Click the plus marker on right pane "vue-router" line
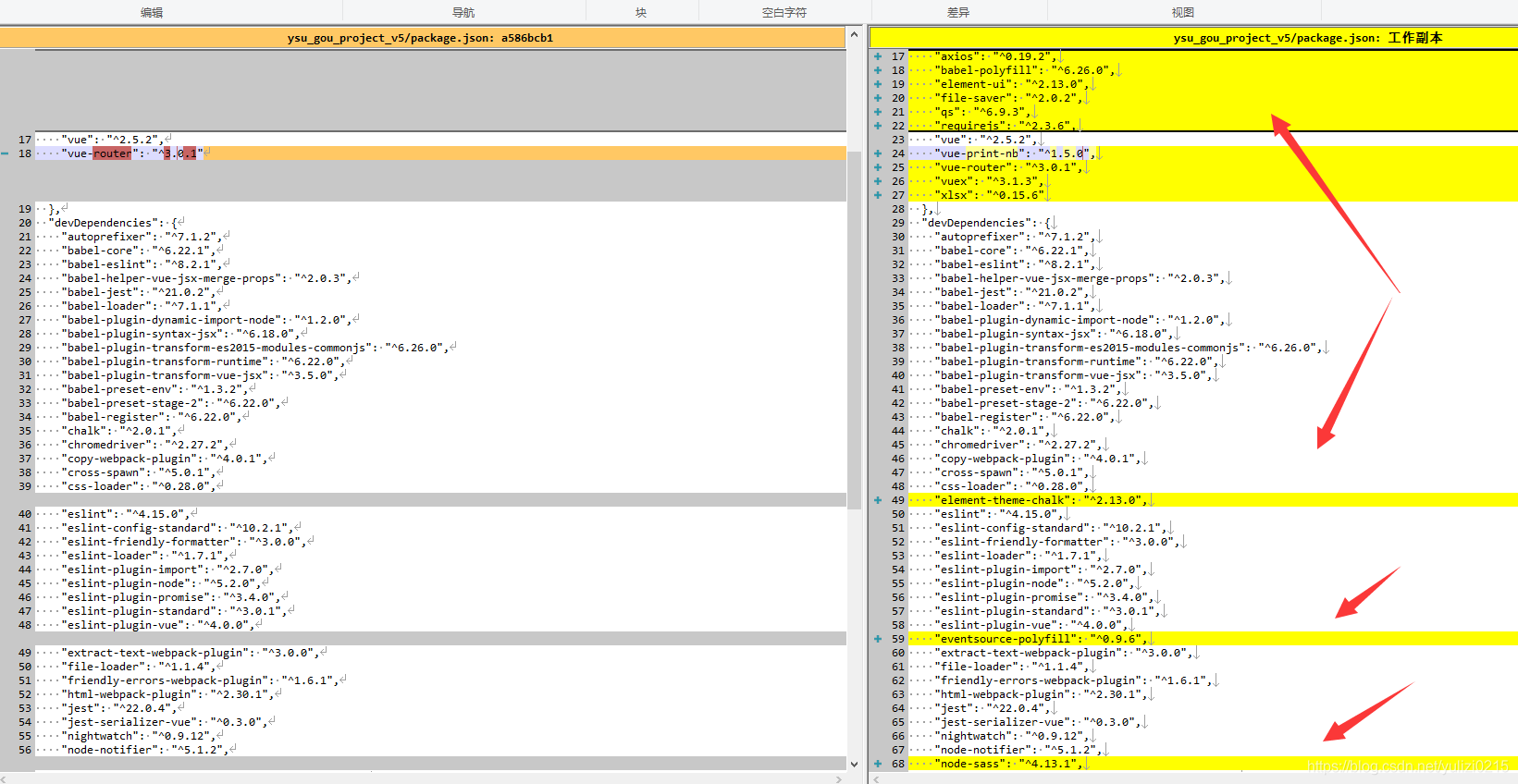The width and height of the screenshot is (1518, 784). point(878,167)
